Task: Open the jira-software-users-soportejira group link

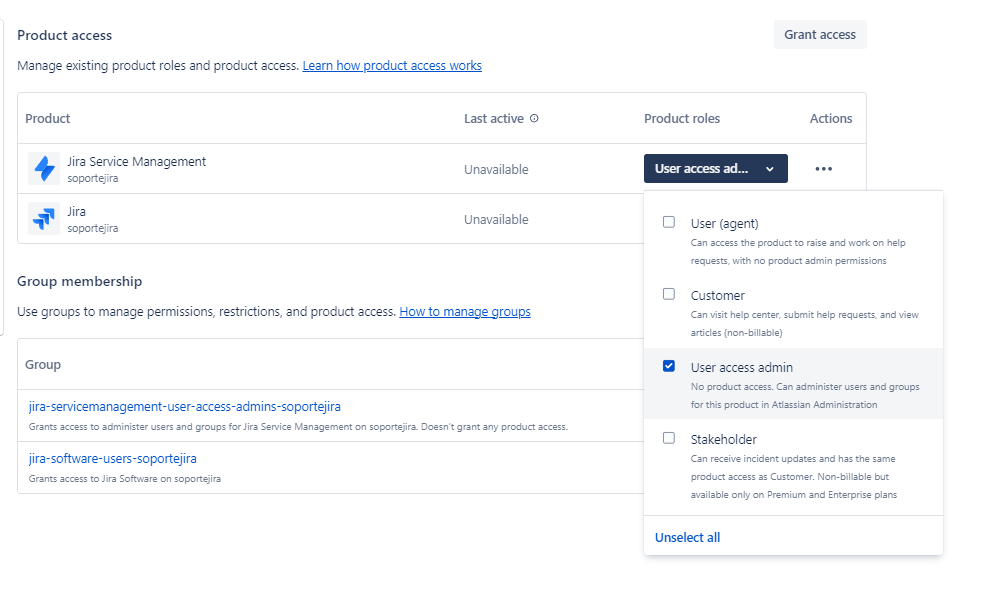Action: [113, 459]
